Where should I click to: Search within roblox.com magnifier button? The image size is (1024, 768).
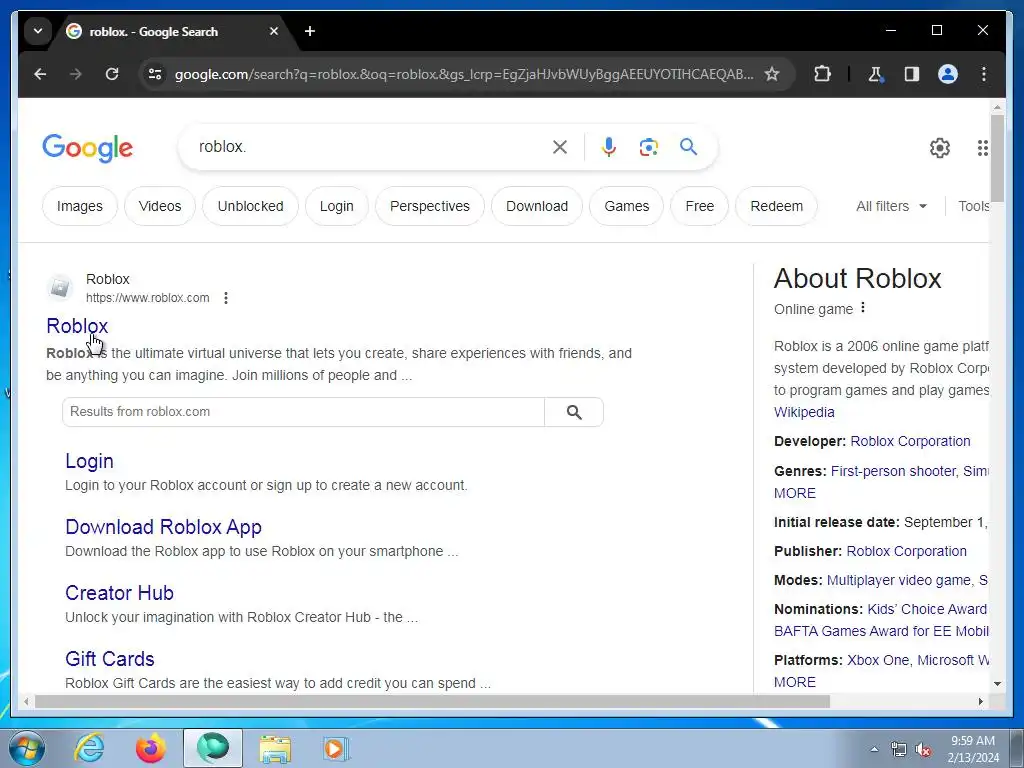click(x=574, y=412)
